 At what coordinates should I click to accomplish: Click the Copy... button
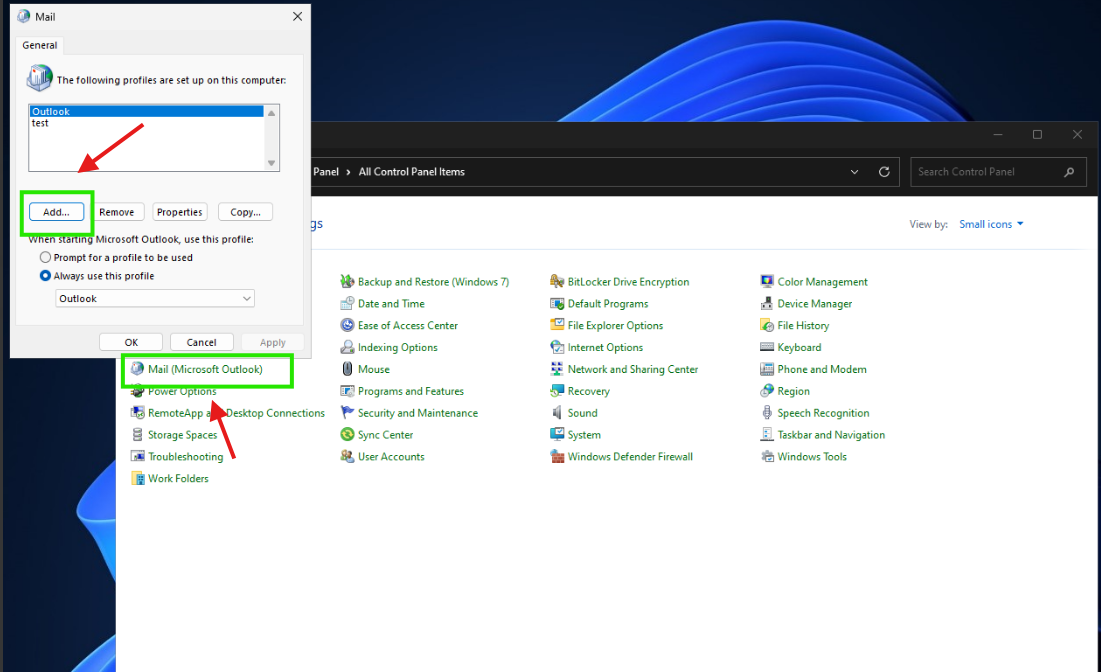point(245,212)
